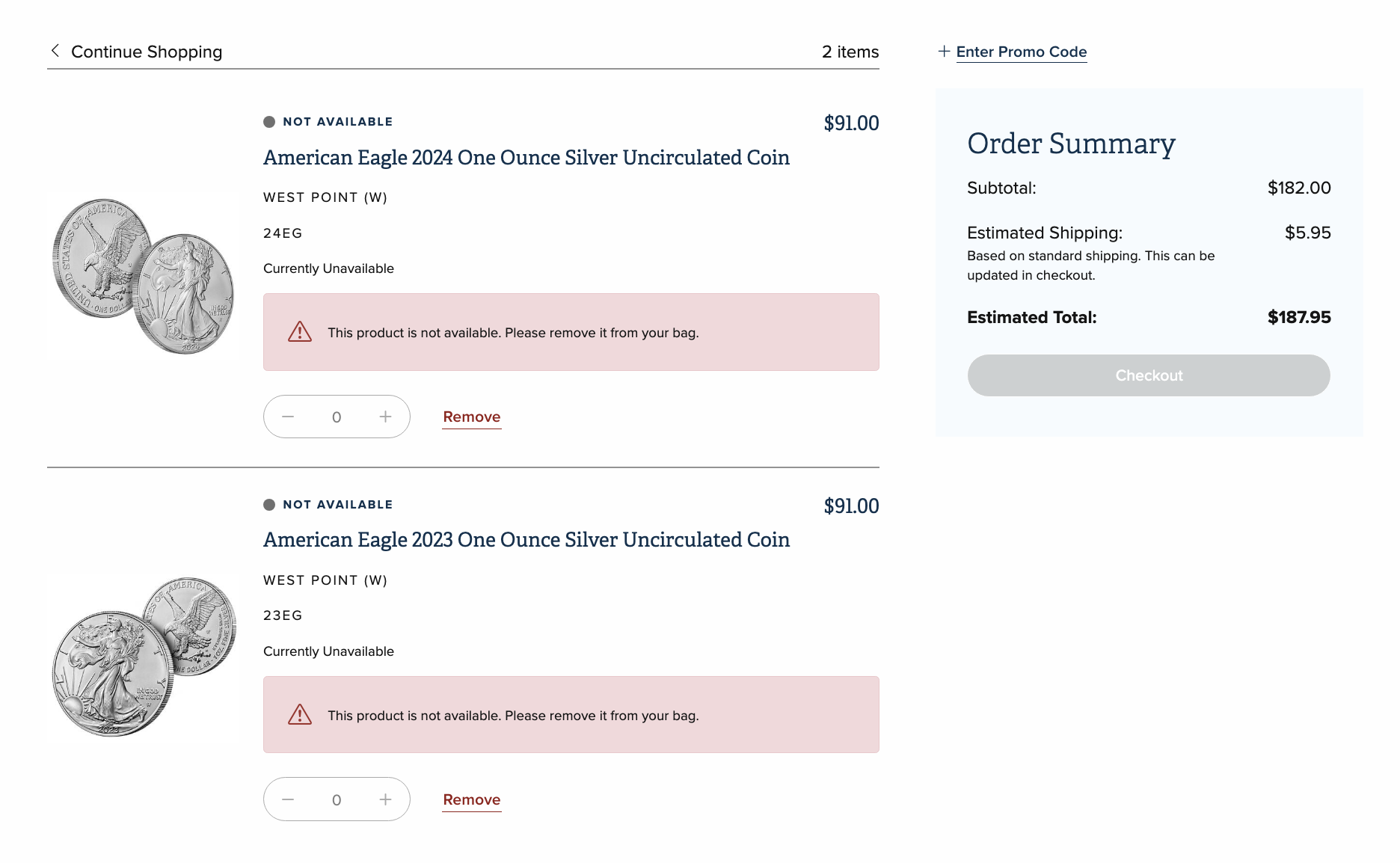The width and height of the screenshot is (1400, 863).
Task: Increase quantity for the 2024 Silver Eagle coin
Action: point(385,417)
